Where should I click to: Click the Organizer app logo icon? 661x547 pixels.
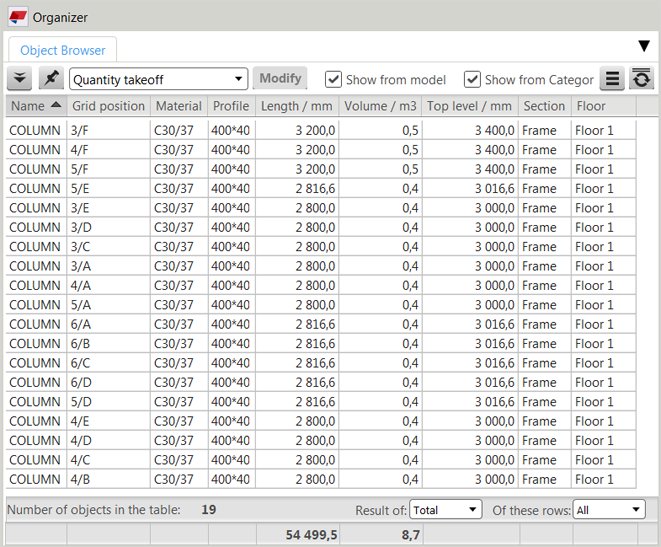17,17
